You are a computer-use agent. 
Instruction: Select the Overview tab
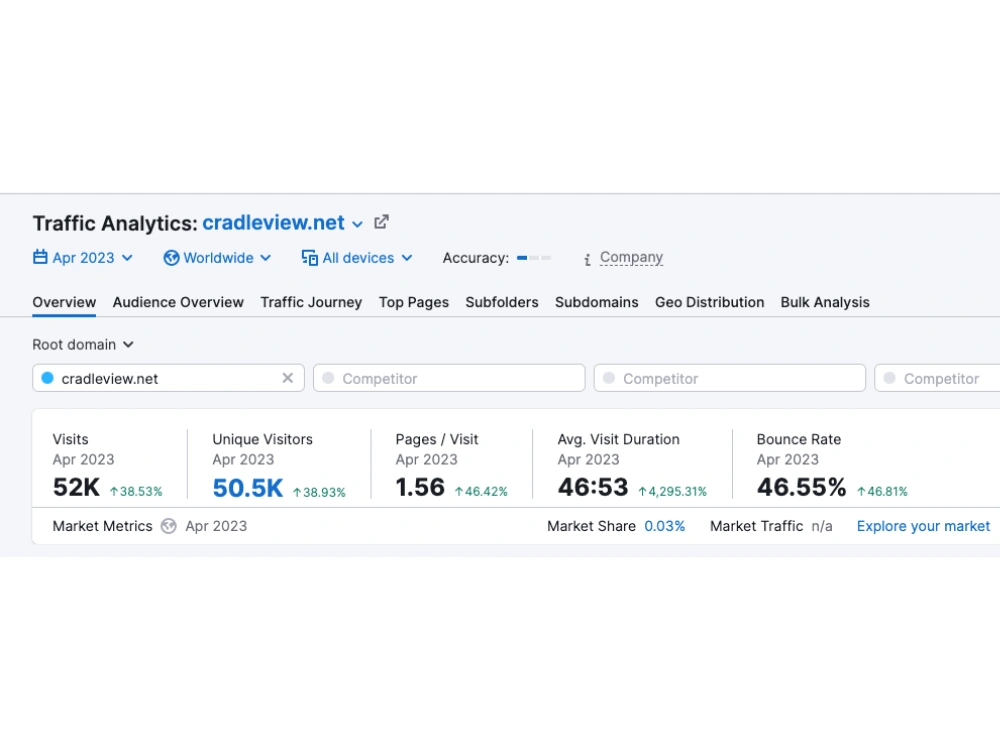[x=64, y=302]
